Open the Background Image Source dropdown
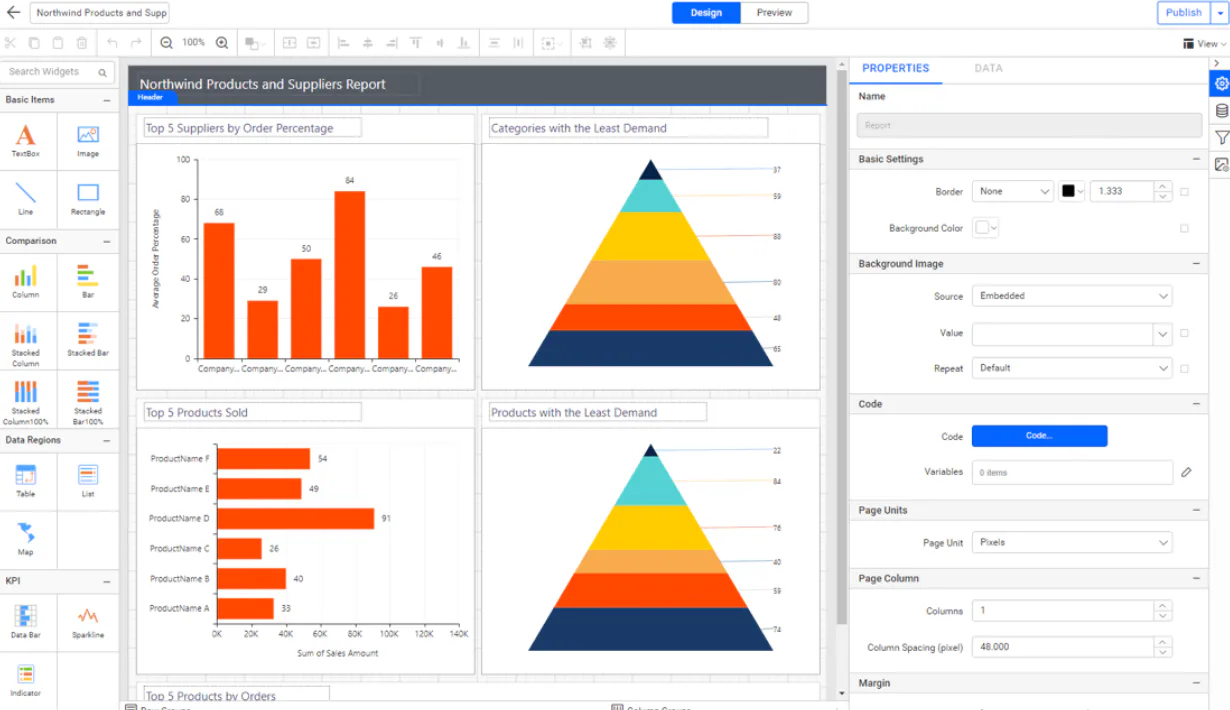 1071,296
